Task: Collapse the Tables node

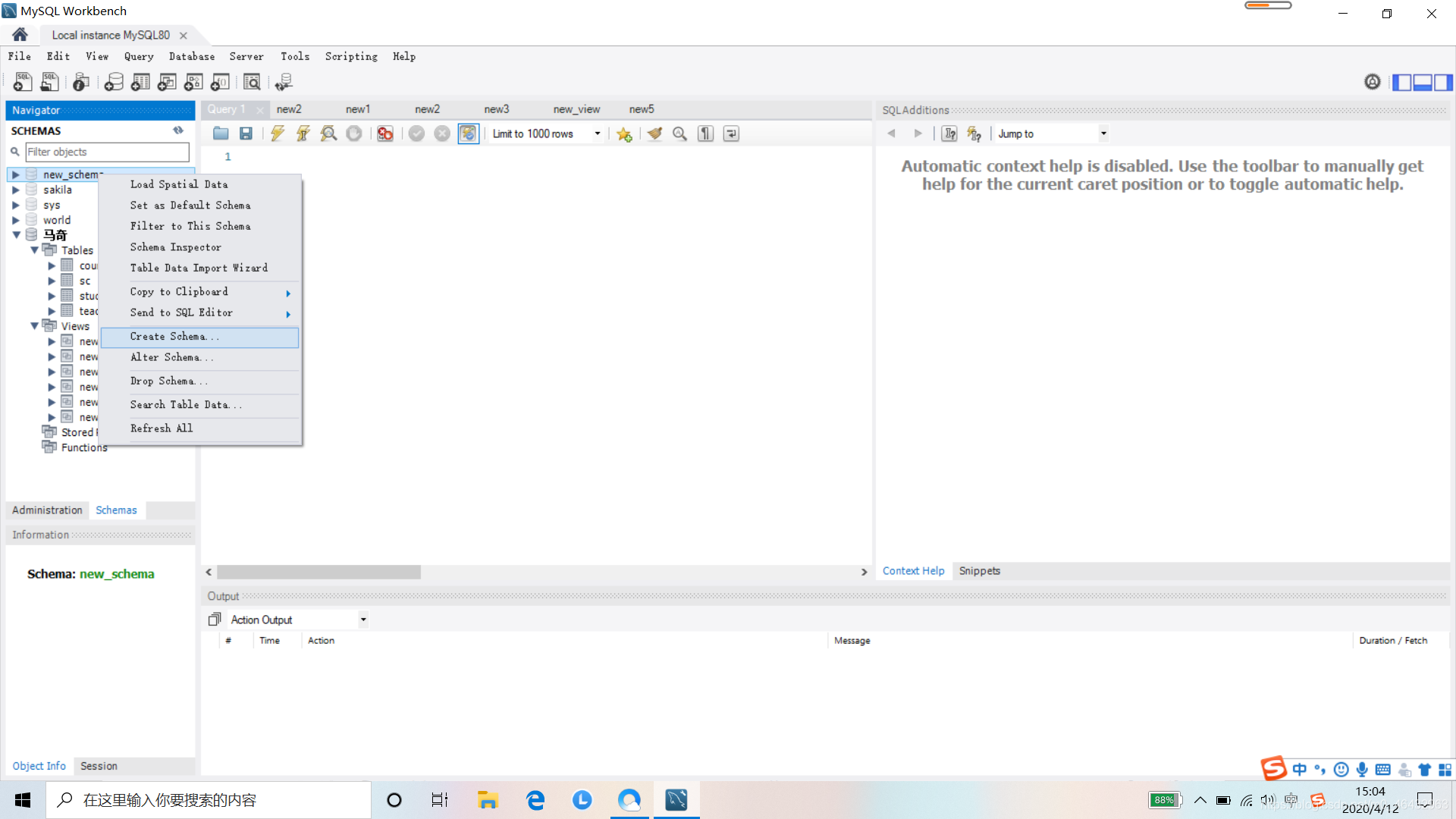Action: [34, 250]
